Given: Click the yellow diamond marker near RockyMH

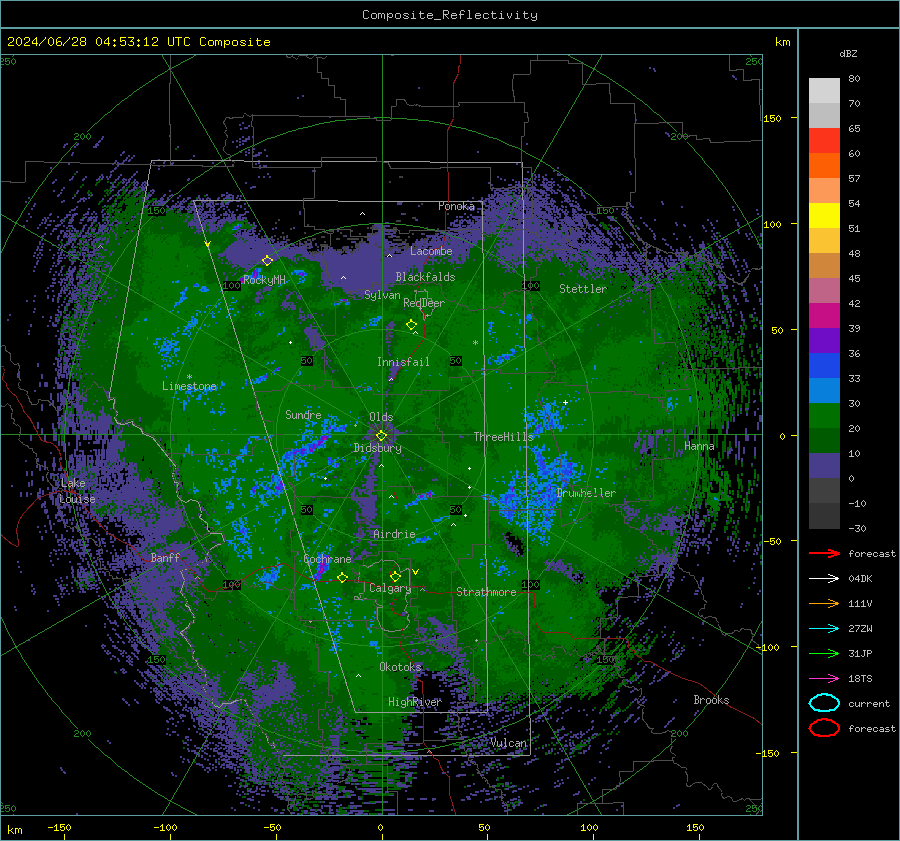Looking at the screenshot, I should (267, 261).
